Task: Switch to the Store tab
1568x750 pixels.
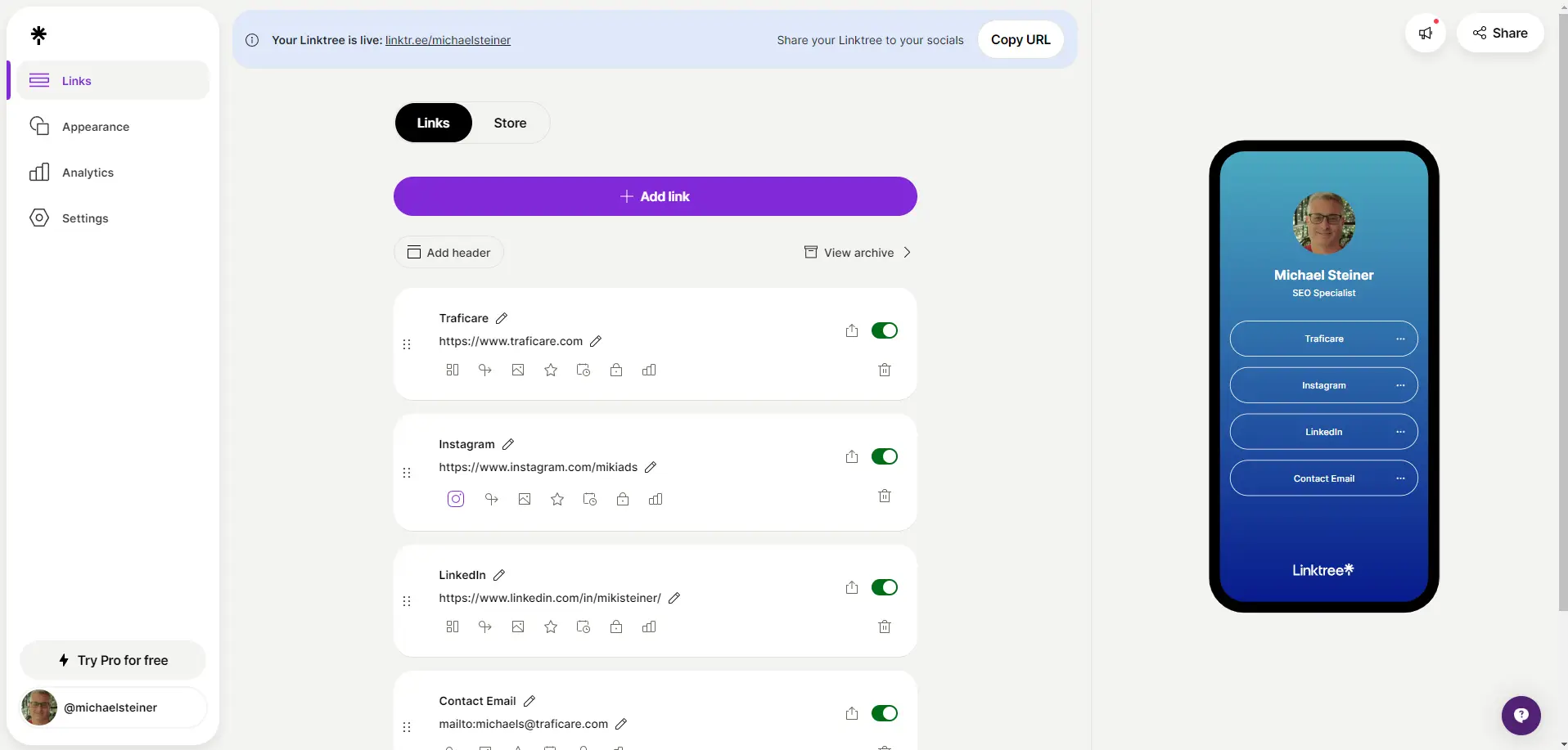Action: pyautogui.click(x=510, y=123)
